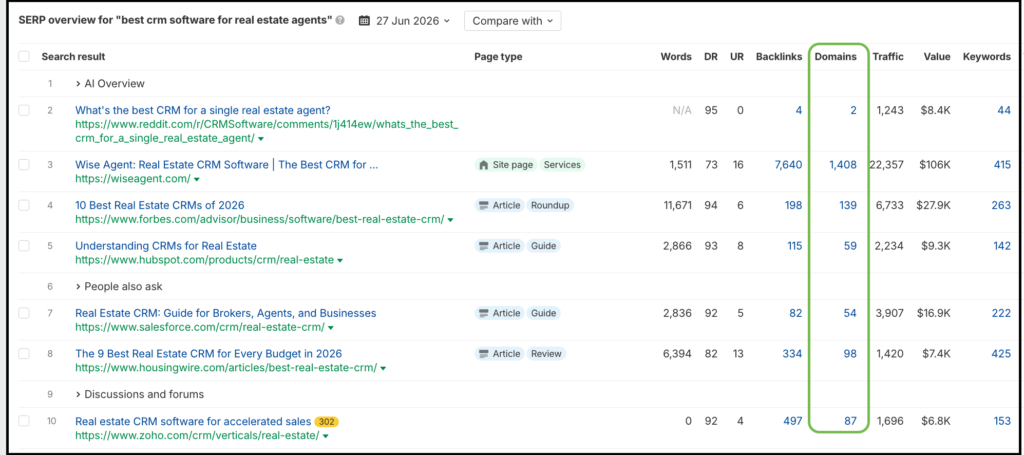Click the 59 domains value for HubSpot
Image resolution: width=1024 pixels, height=455 pixels.
[x=850, y=246]
